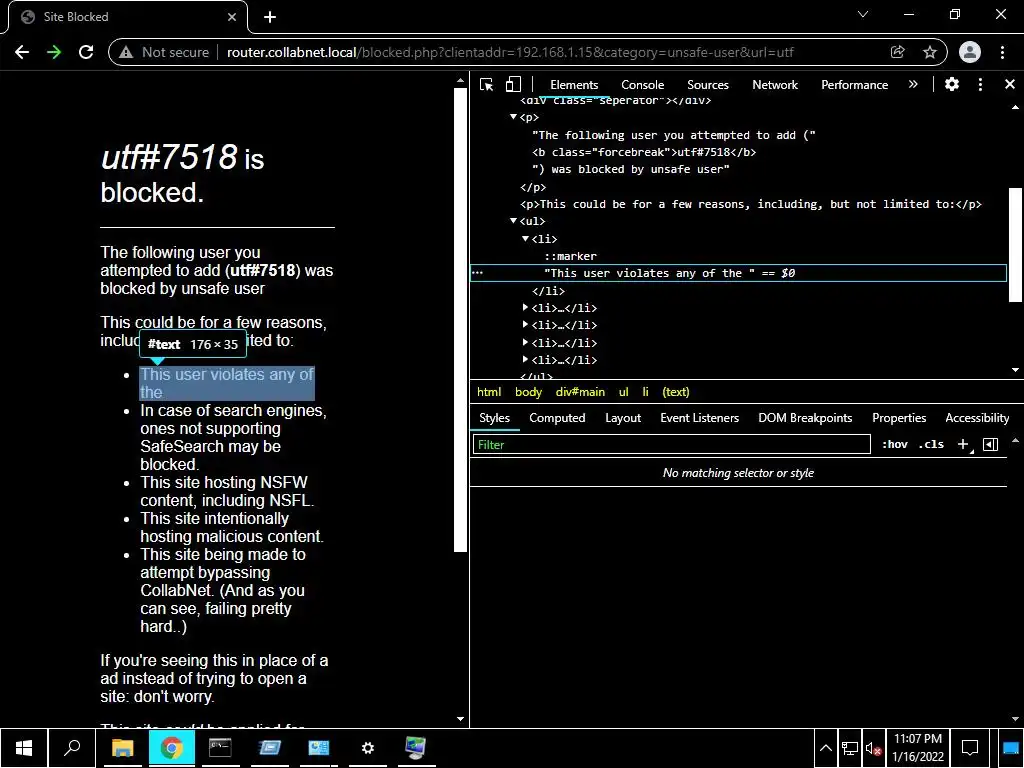This screenshot has height=768, width=1024.
Task: Select the ::marker pseudo-element row
Action: [x=570, y=256]
